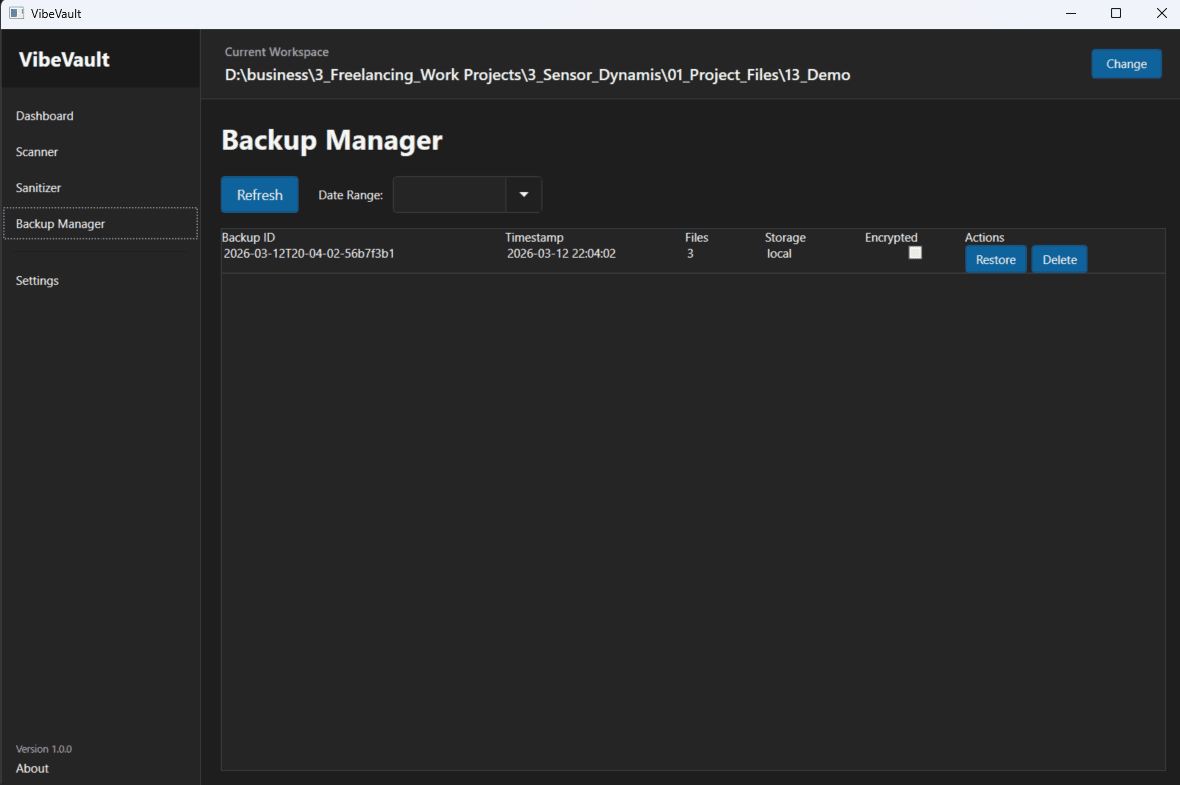Viewport: 1180px width, 785px height.
Task: Click the Refresh button
Action: coord(259,194)
